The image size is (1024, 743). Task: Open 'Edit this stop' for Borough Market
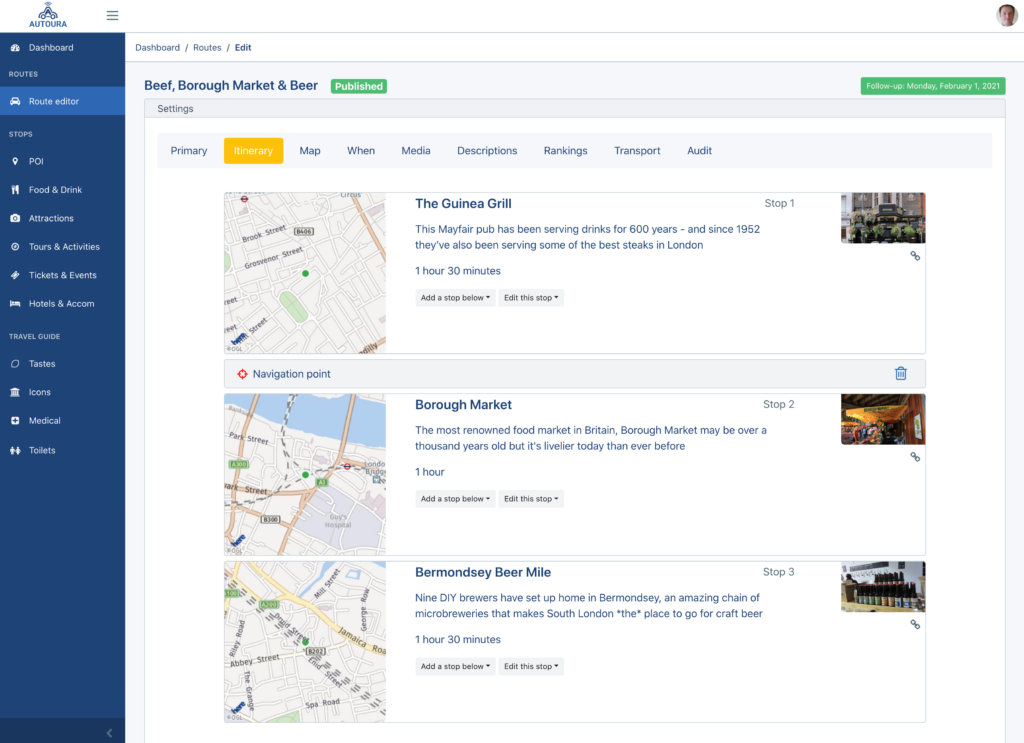(x=531, y=499)
